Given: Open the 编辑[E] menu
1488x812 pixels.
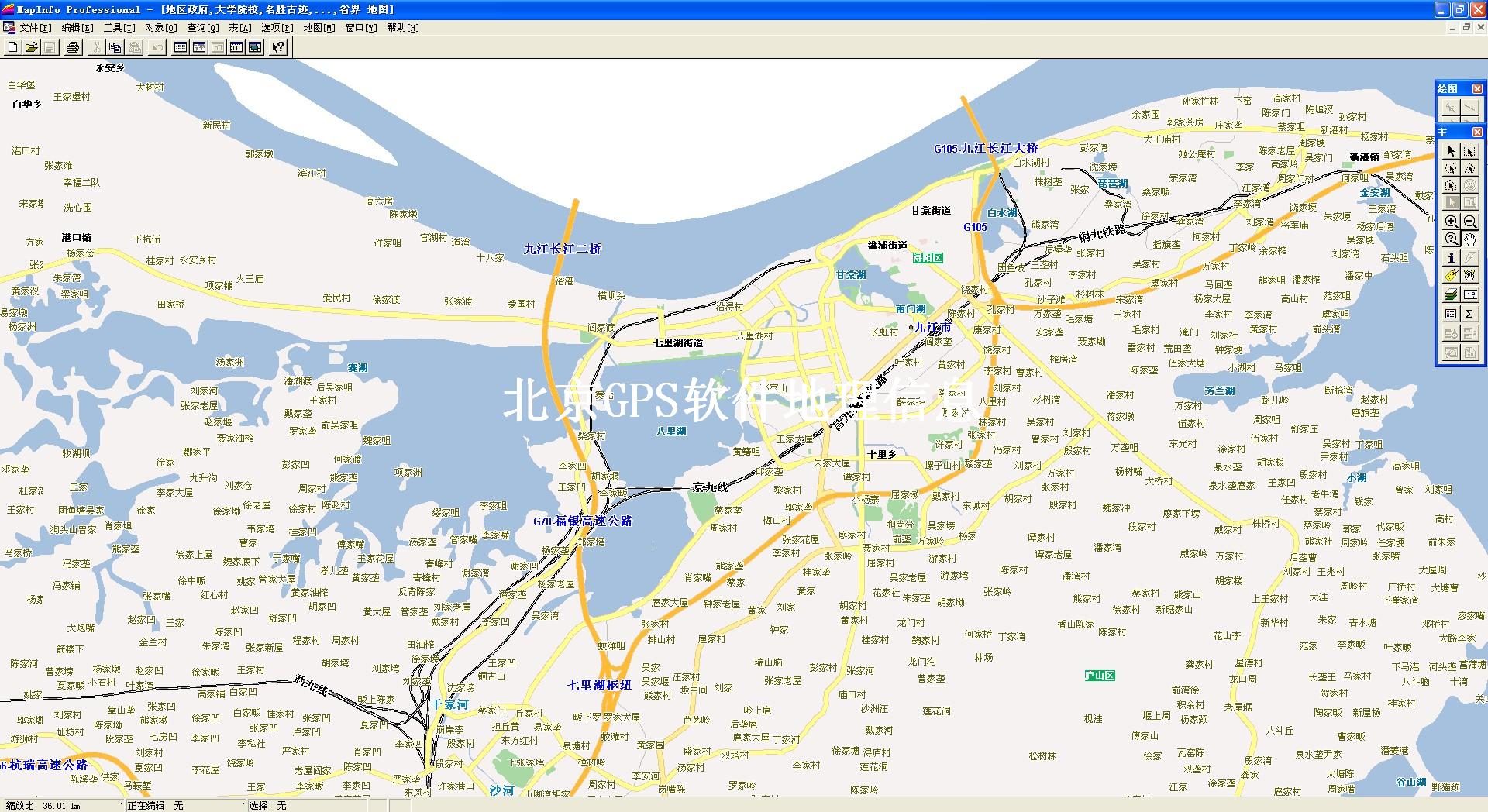Looking at the screenshot, I should tap(77, 28).
